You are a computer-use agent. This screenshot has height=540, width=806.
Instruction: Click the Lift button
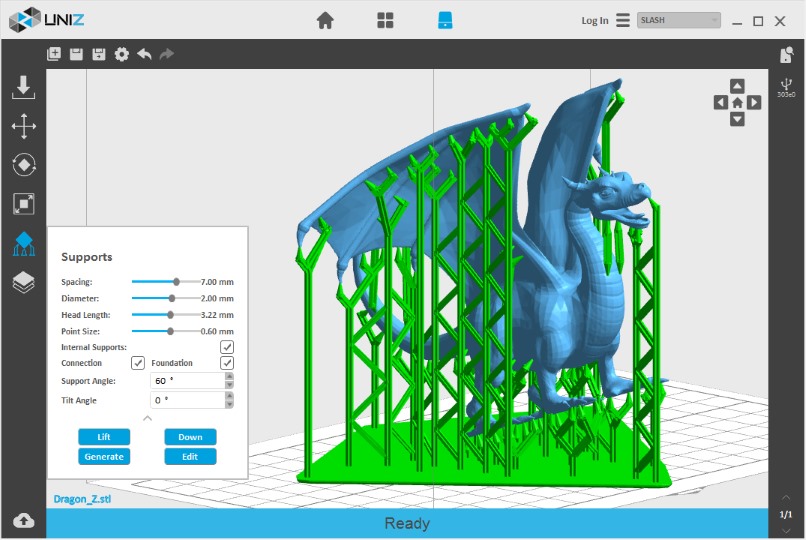(x=104, y=437)
